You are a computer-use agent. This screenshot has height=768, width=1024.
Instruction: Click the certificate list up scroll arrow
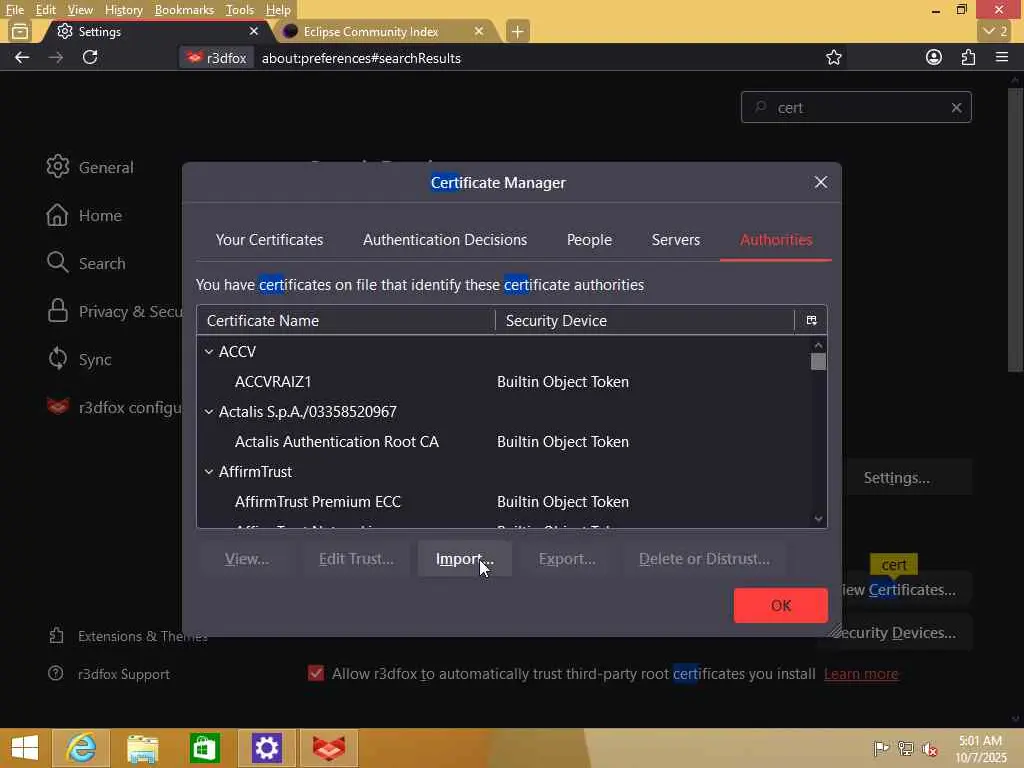pos(818,345)
